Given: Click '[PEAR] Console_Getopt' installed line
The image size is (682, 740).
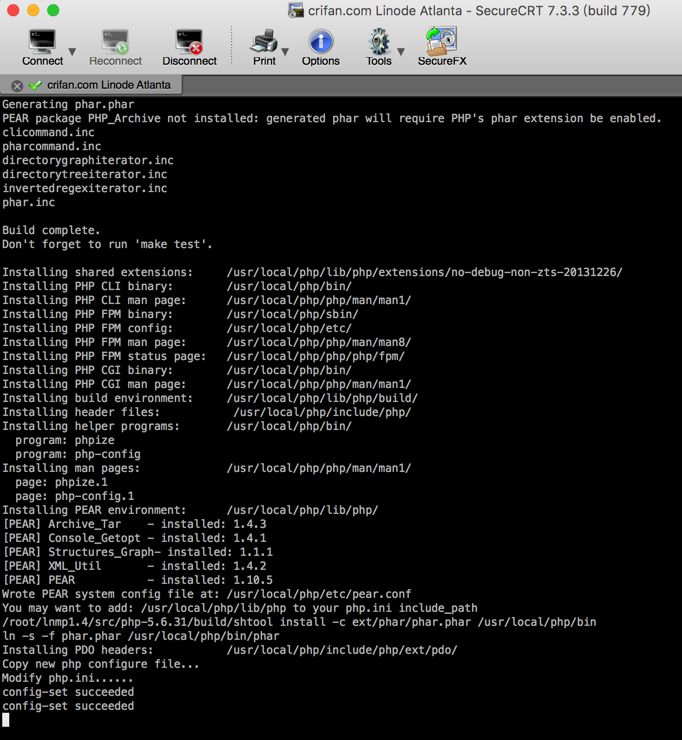Looking at the screenshot, I should point(135,538).
